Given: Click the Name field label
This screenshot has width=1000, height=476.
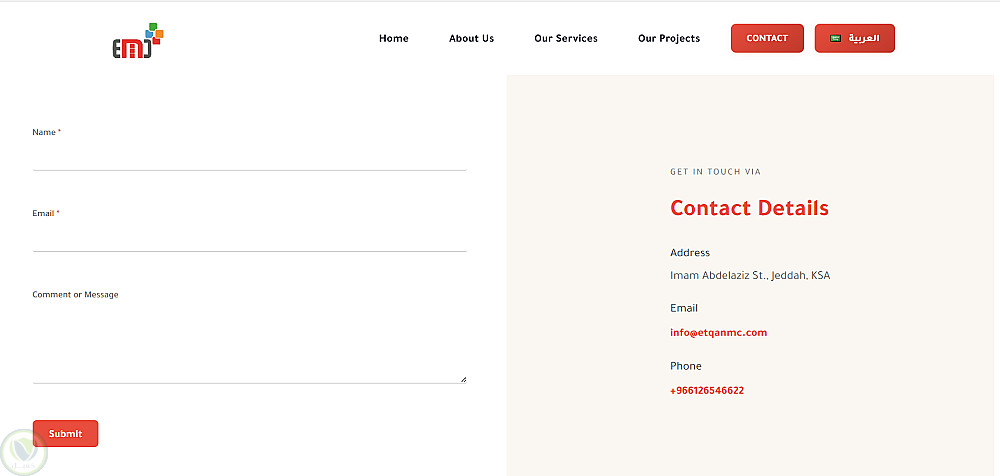Looking at the screenshot, I should coord(44,132).
